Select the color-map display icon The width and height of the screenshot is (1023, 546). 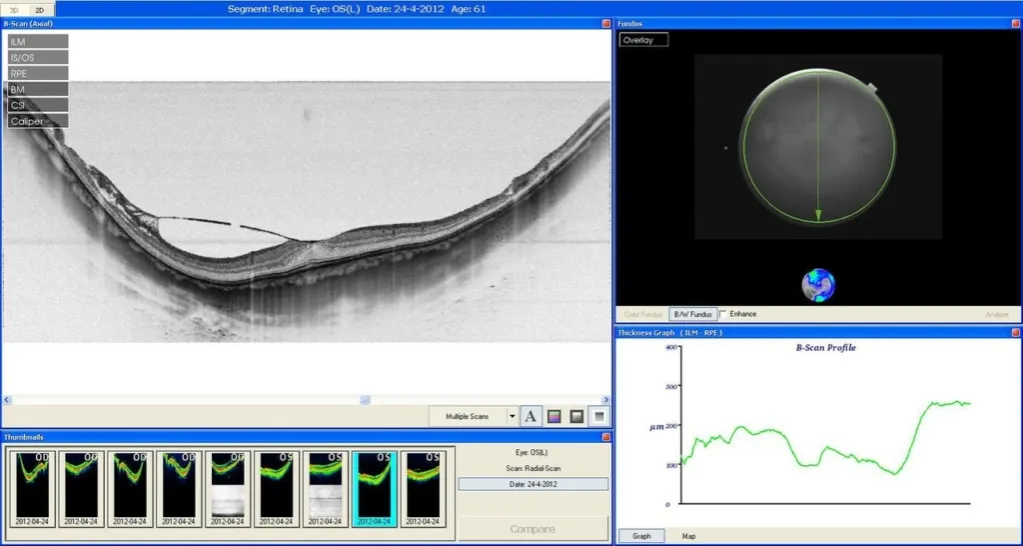[x=554, y=416]
